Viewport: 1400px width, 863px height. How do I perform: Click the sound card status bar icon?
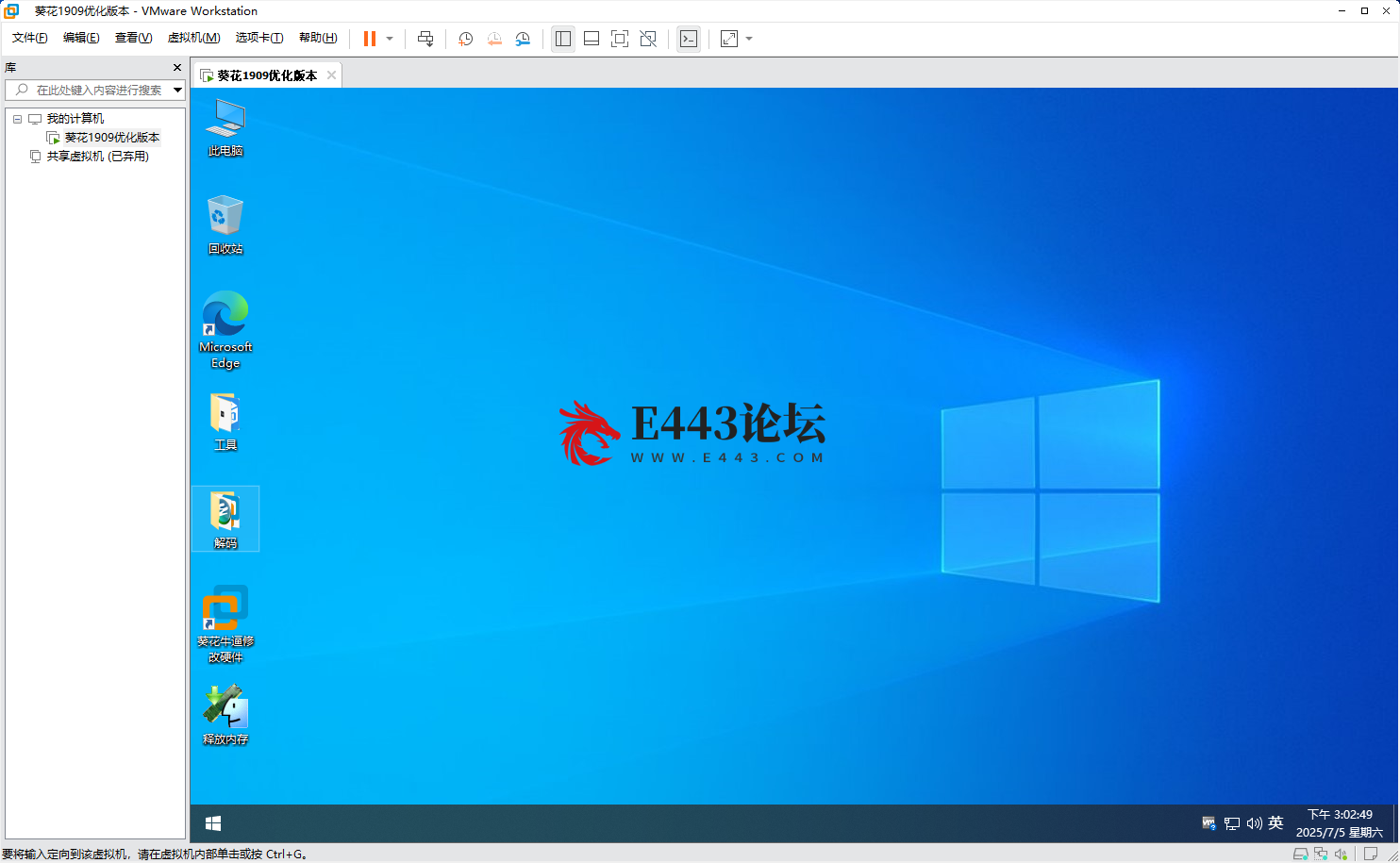pos(1341,854)
